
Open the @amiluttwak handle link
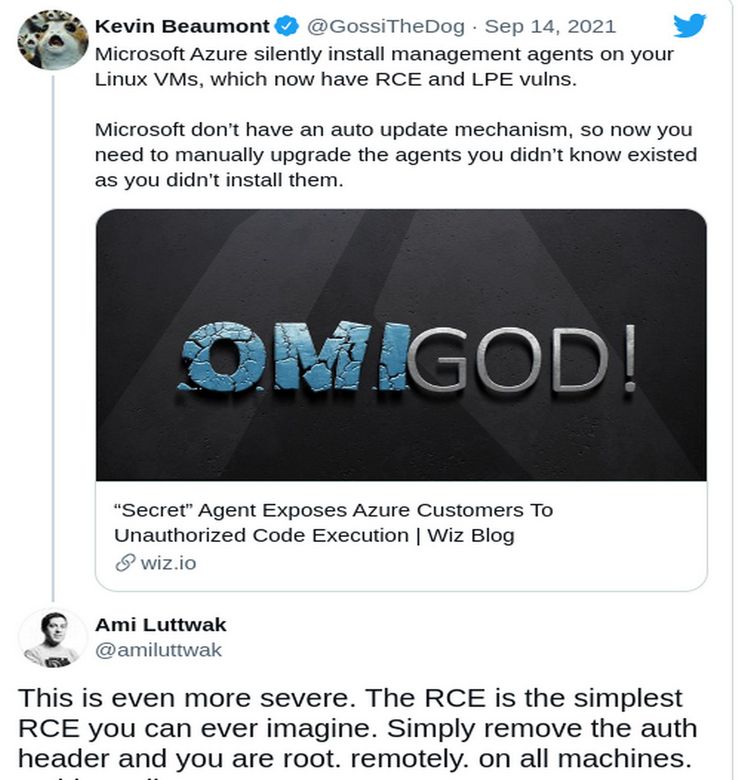pyautogui.click(x=158, y=650)
